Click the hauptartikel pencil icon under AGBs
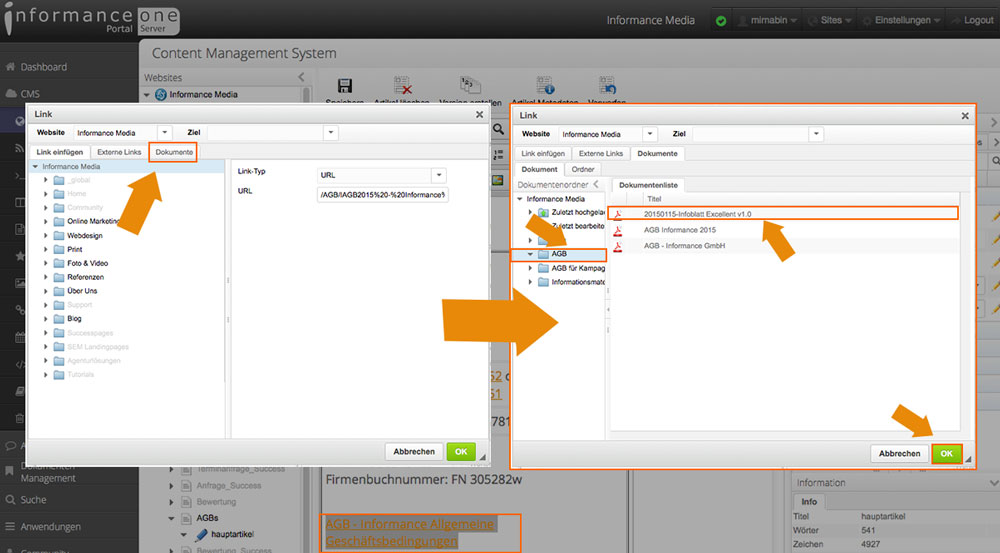Image resolution: width=1000 pixels, height=553 pixels. pos(202,535)
